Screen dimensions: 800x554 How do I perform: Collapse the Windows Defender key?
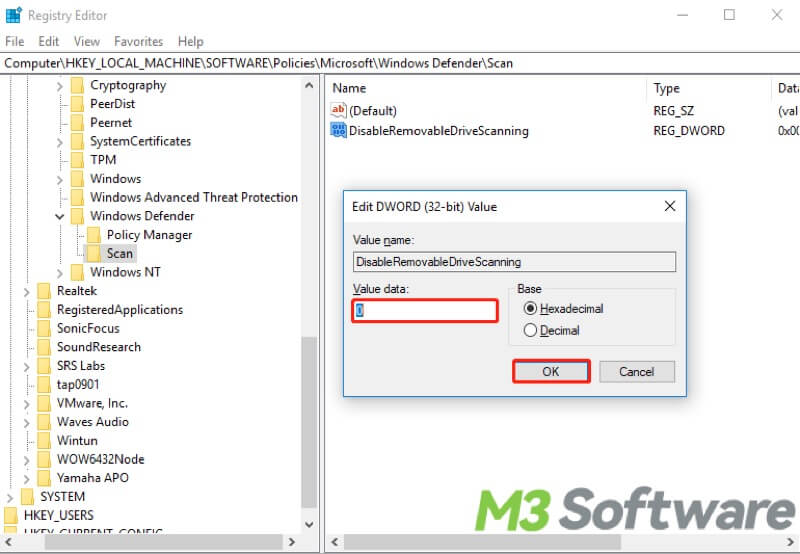pos(60,217)
